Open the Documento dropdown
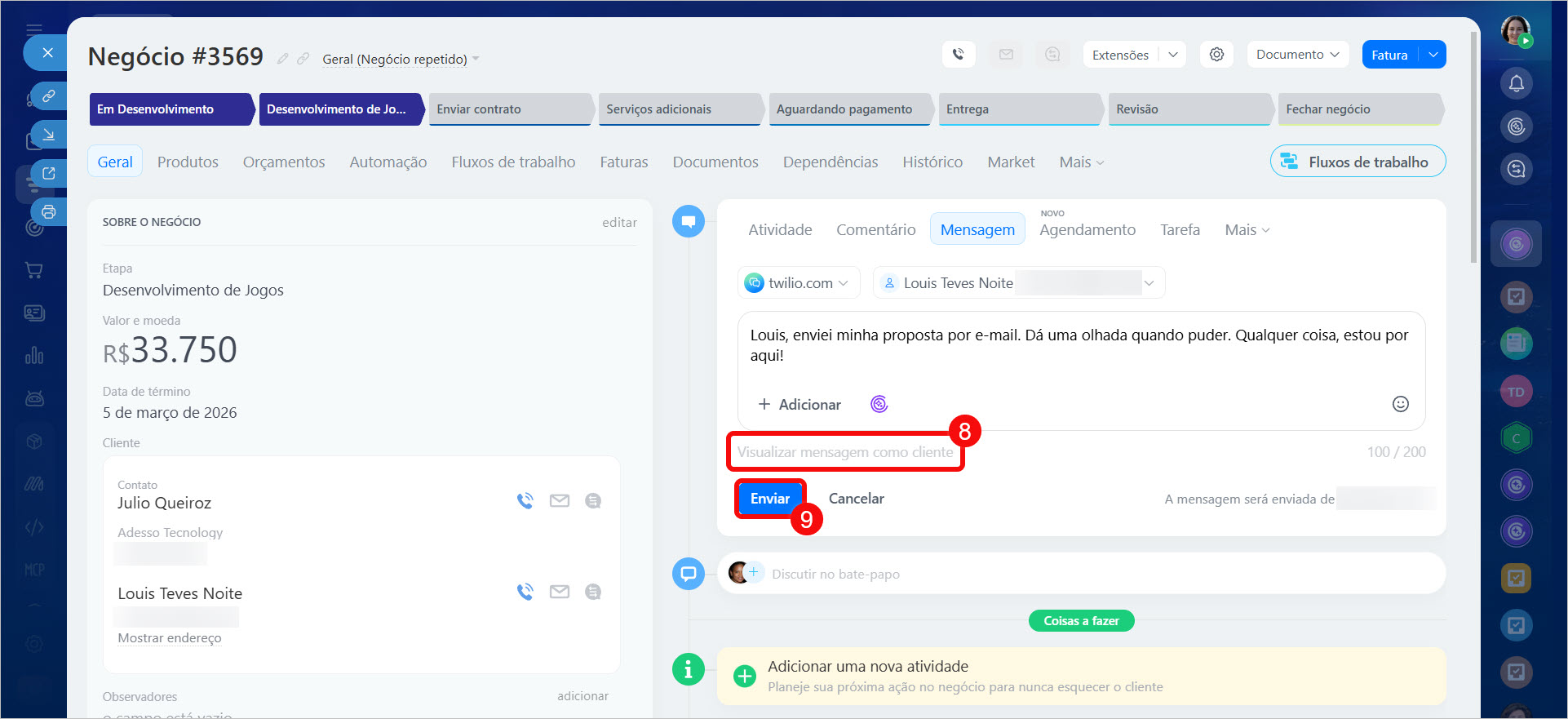The width and height of the screenshot is (1568, 719). coord(1297,55)
